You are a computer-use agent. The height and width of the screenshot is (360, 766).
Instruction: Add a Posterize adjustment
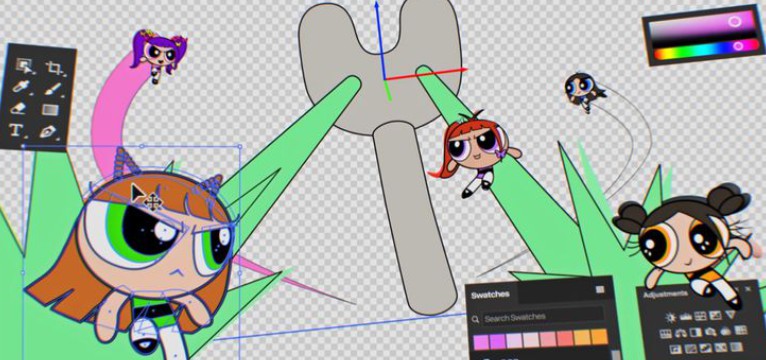point(691,349)
